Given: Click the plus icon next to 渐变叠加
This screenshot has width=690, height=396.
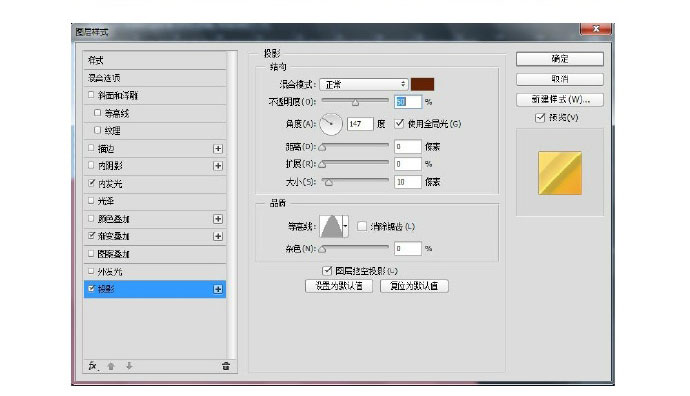Looking at the screenshot, I should click(x=218, y=236).
